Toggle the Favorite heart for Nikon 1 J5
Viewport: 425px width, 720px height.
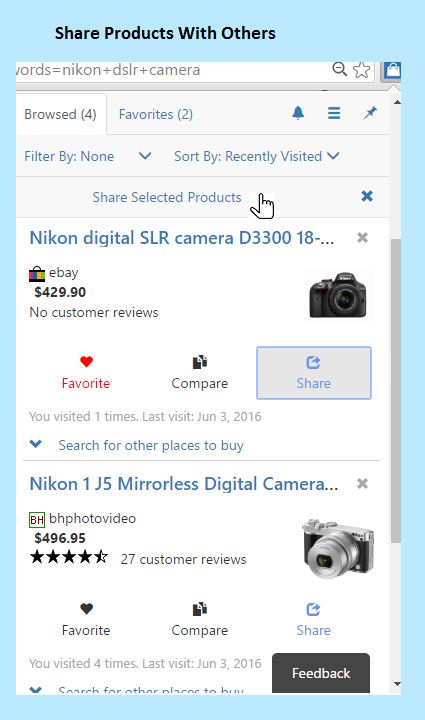[x=86, y=609]
